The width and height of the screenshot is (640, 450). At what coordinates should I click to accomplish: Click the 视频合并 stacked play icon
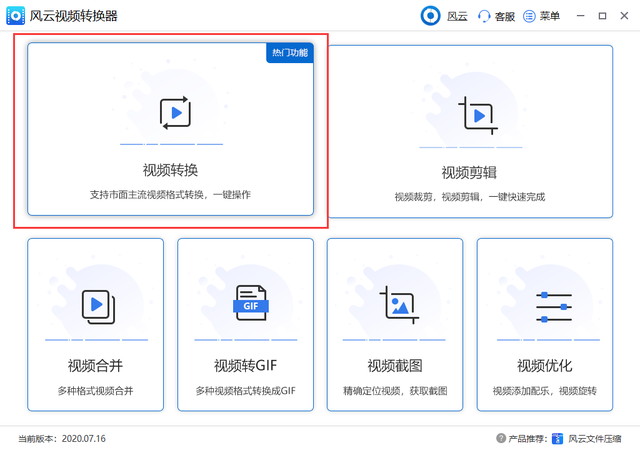97,305
